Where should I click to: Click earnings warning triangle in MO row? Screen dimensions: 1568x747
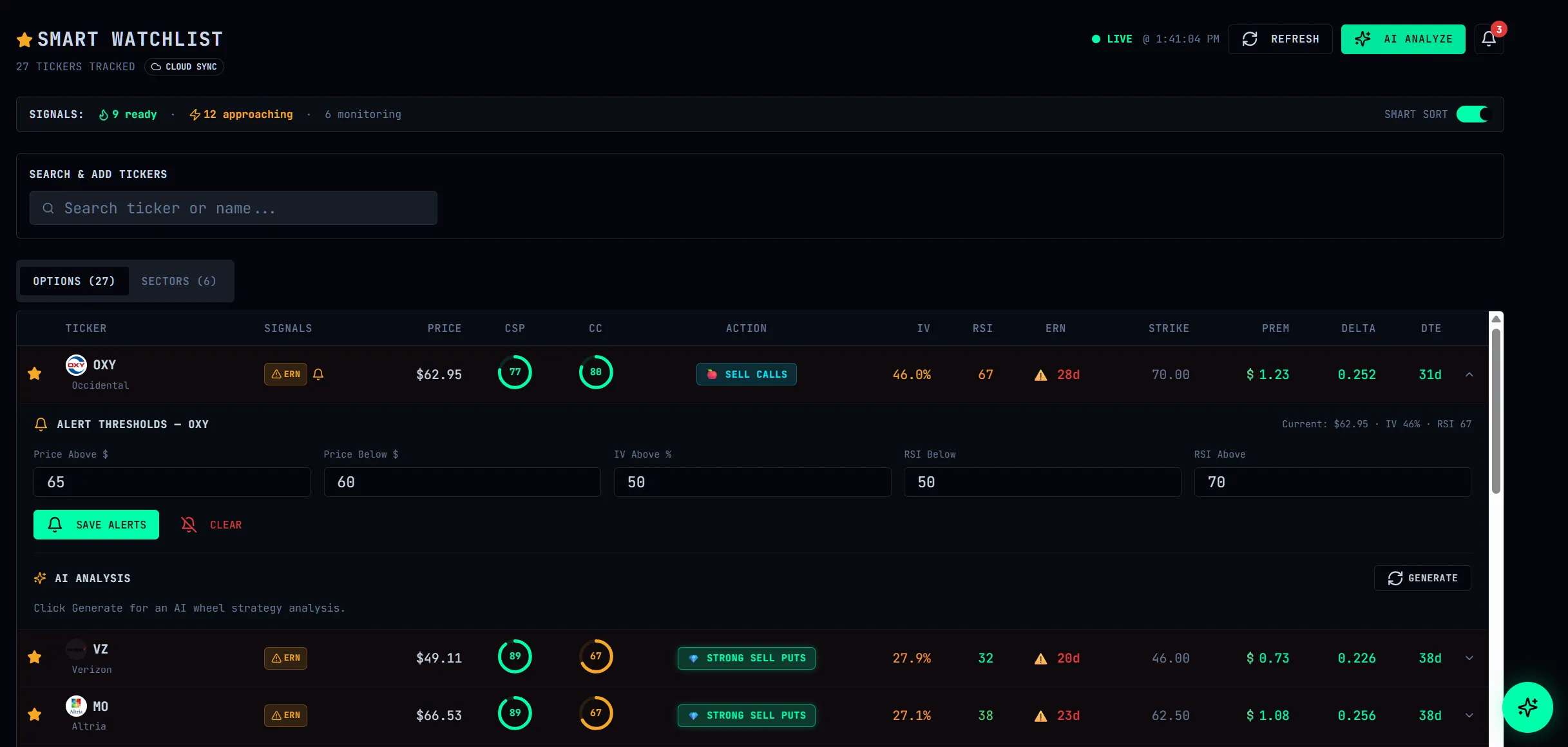[1040, 716]
